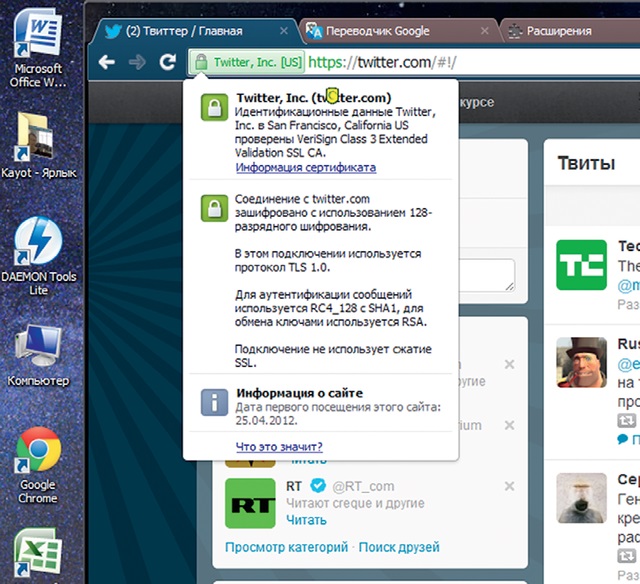Dismiss the RT suggestion with its X

click(509, 486)
